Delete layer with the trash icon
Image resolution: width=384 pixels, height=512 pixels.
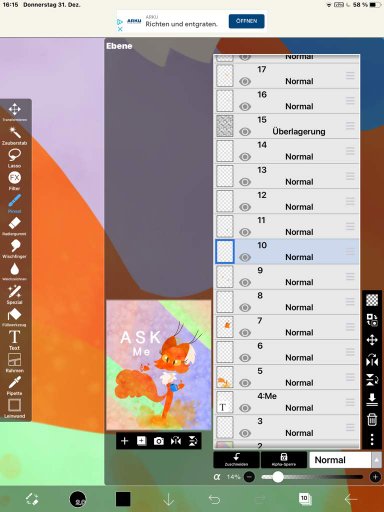[372, 419]
